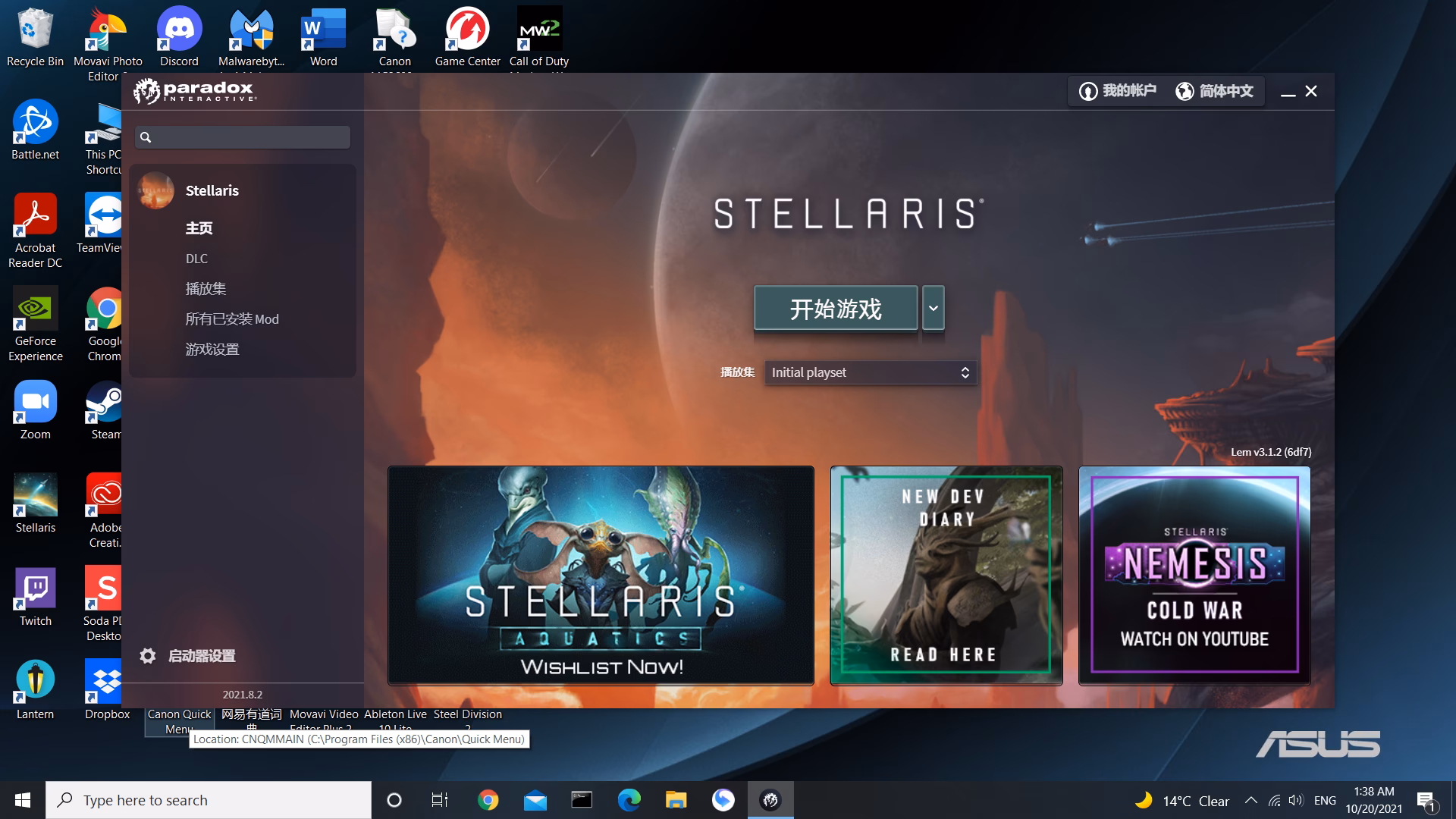Open 游戏设置 game settings
Viewport: 1456px width, 819px height.
point(212,350)
